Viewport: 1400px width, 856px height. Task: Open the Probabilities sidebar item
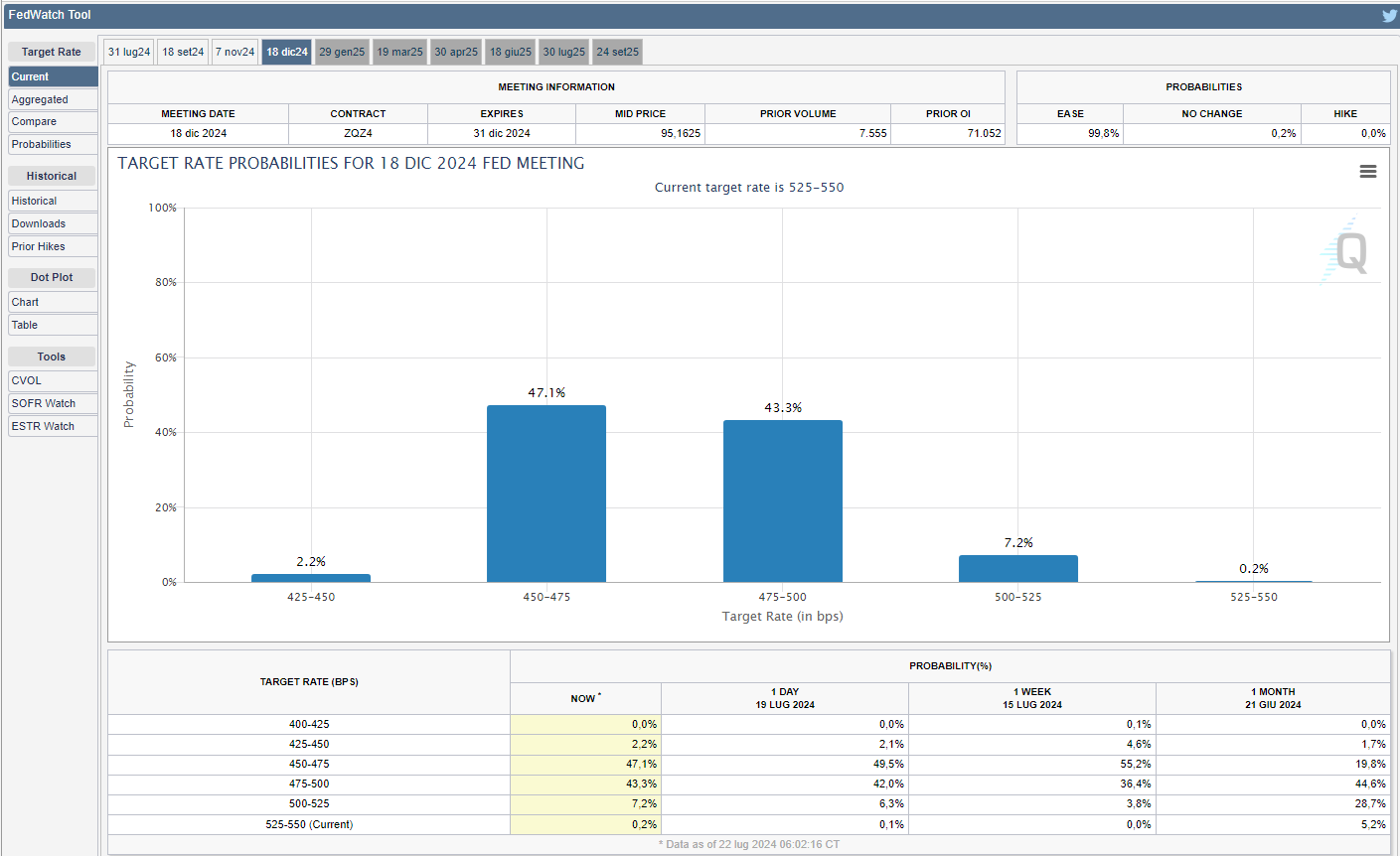pyautogui.click(x=54, y=144)
